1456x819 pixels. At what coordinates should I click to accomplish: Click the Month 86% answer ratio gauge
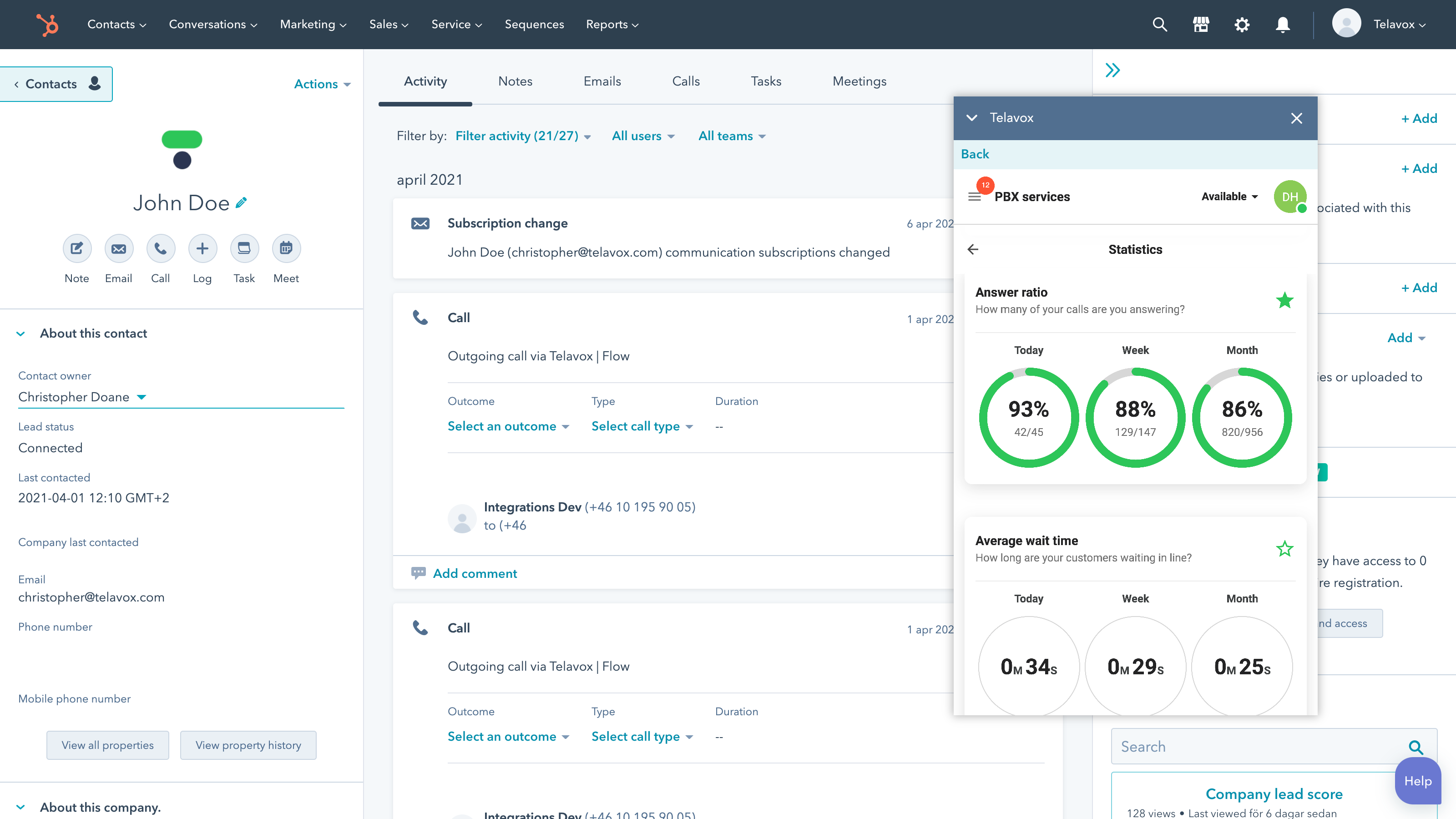click(x=1242, y=418)
